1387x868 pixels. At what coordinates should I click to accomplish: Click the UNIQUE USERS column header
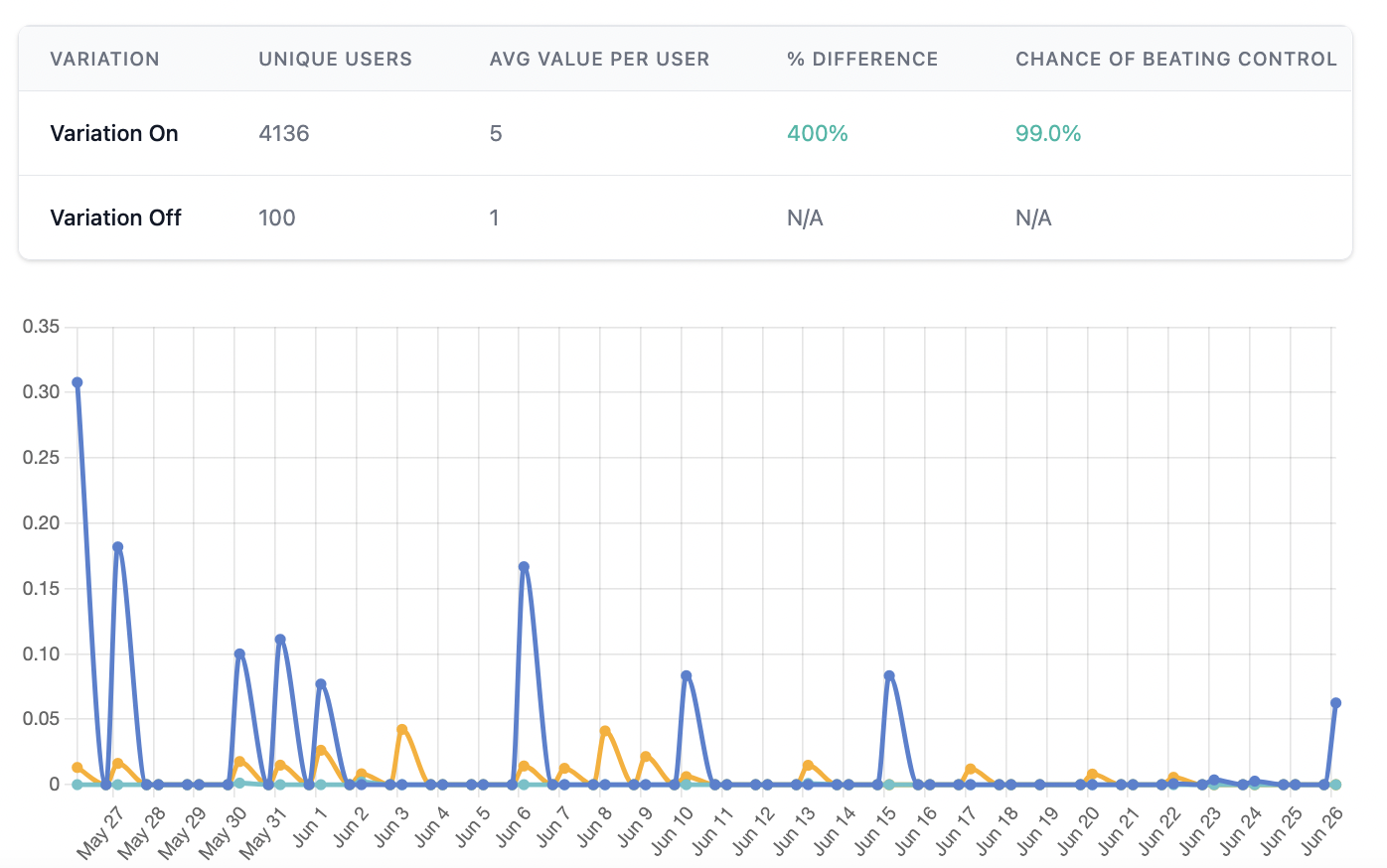coord(335,59)
